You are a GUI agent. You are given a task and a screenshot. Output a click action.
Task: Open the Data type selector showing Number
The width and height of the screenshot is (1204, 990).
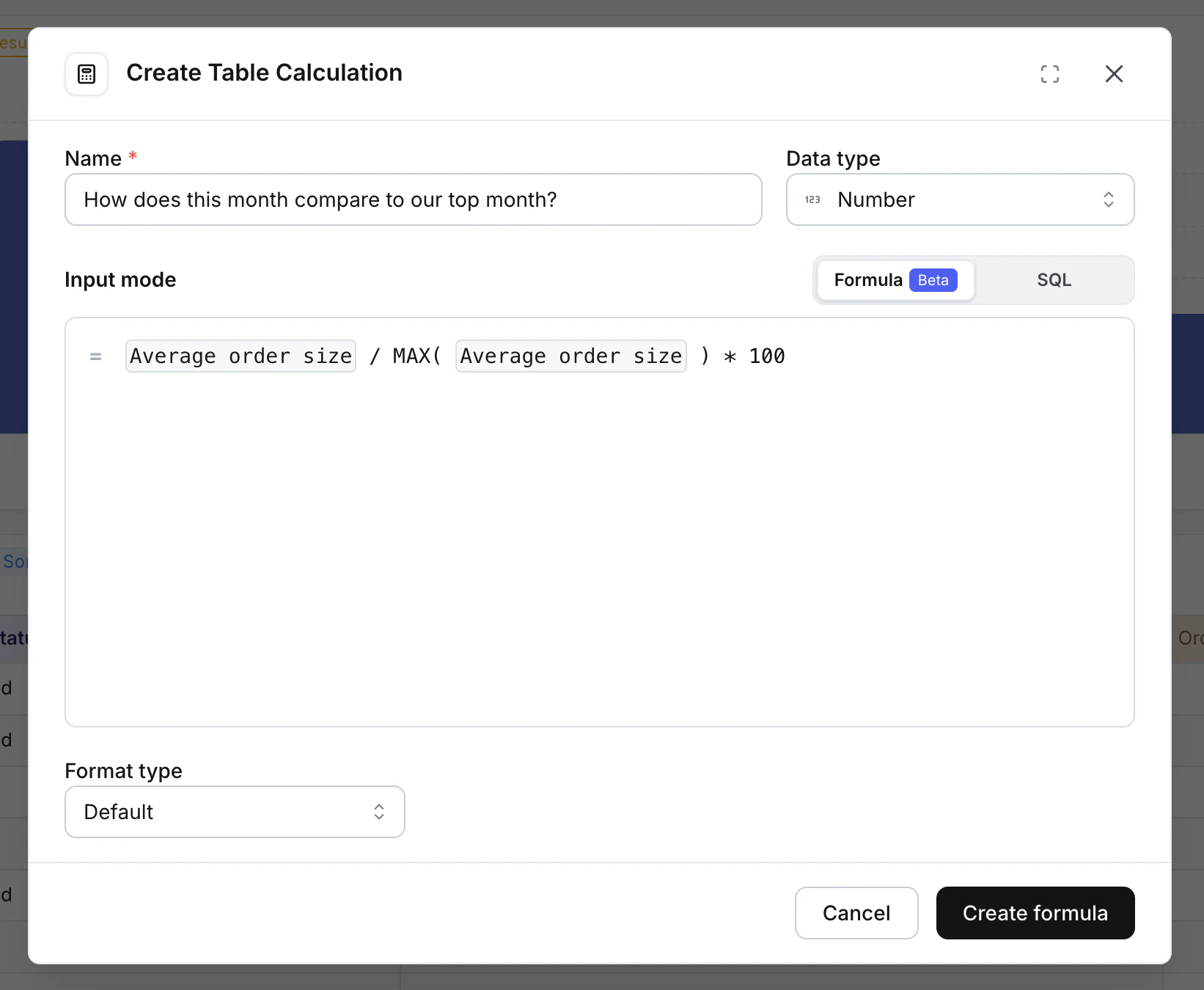pyautogui.click(x=961, y=199)
